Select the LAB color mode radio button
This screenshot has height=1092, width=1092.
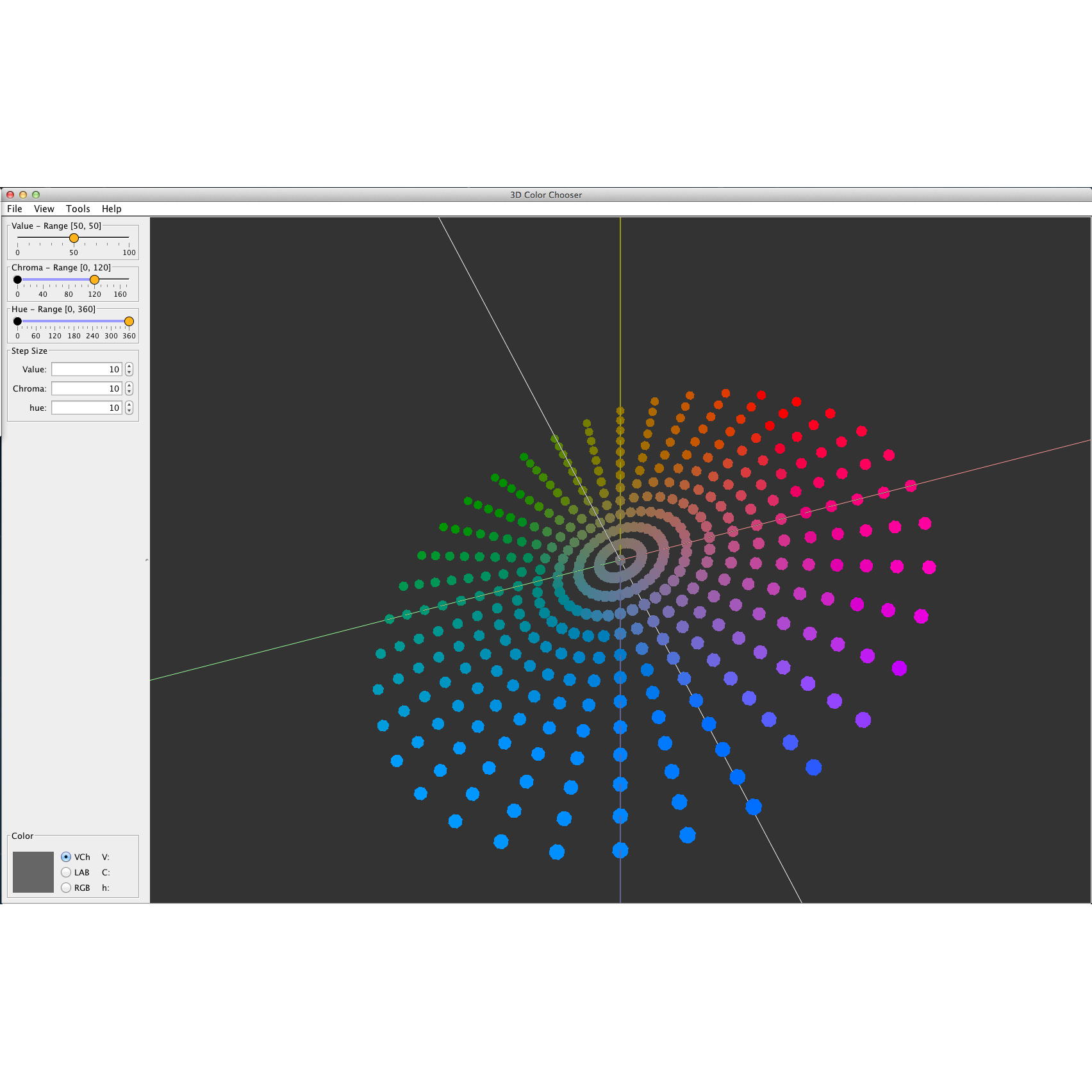point(66,872)
